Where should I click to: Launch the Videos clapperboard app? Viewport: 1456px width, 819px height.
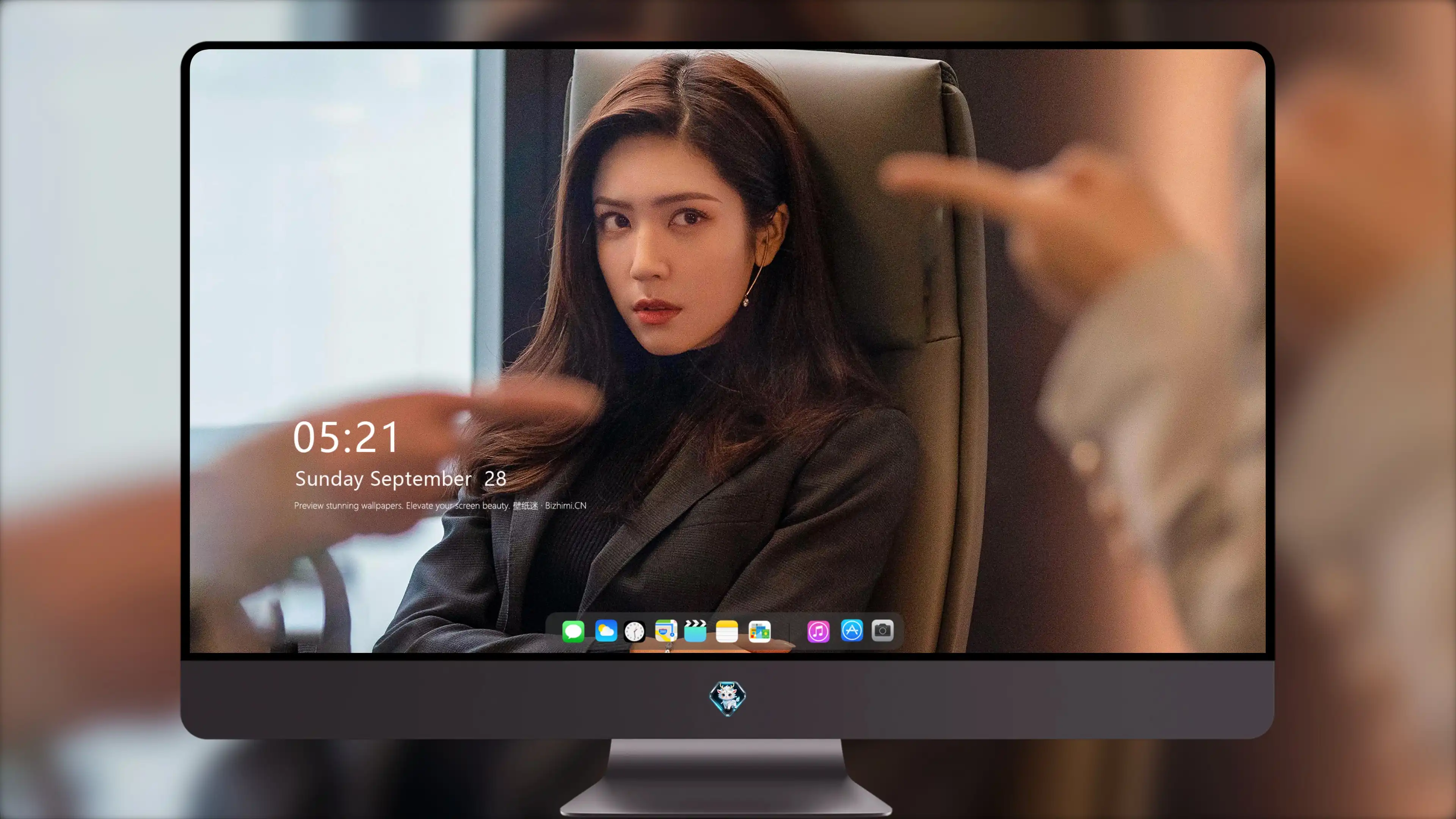pos(695,631)
